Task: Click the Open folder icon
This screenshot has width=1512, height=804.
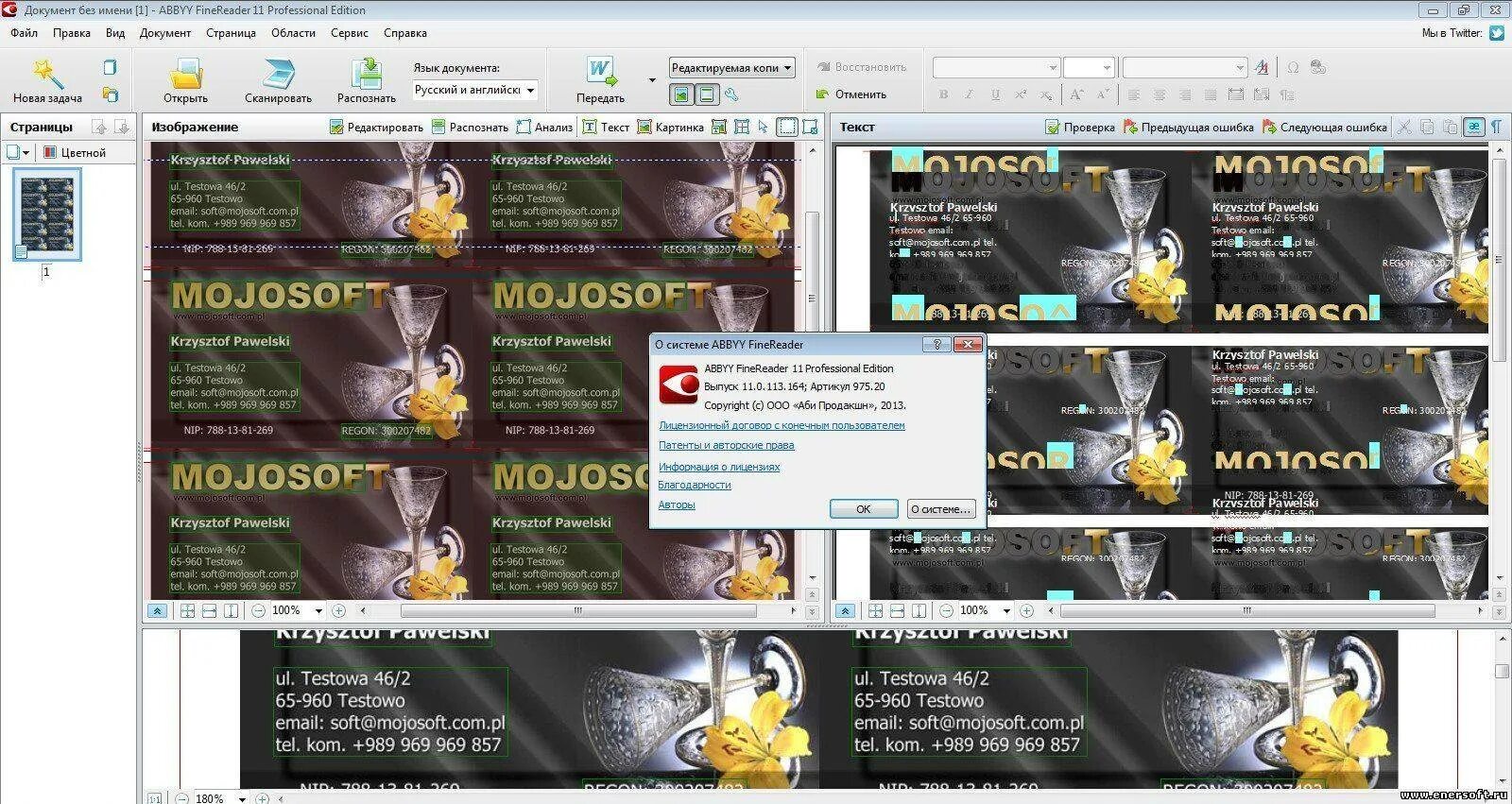Action: point(185,74)
